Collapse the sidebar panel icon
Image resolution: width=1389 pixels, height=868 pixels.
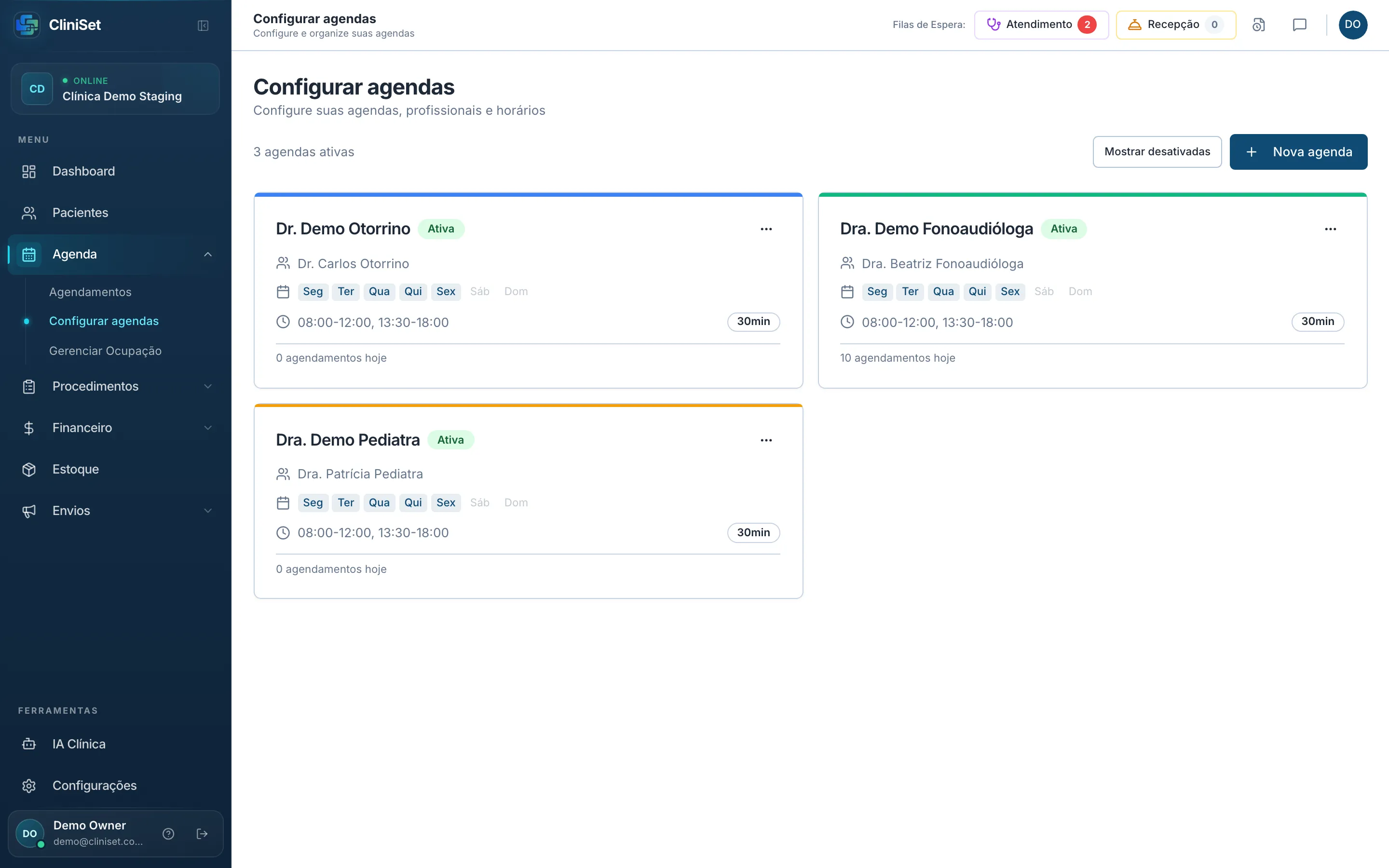point(203,25)
